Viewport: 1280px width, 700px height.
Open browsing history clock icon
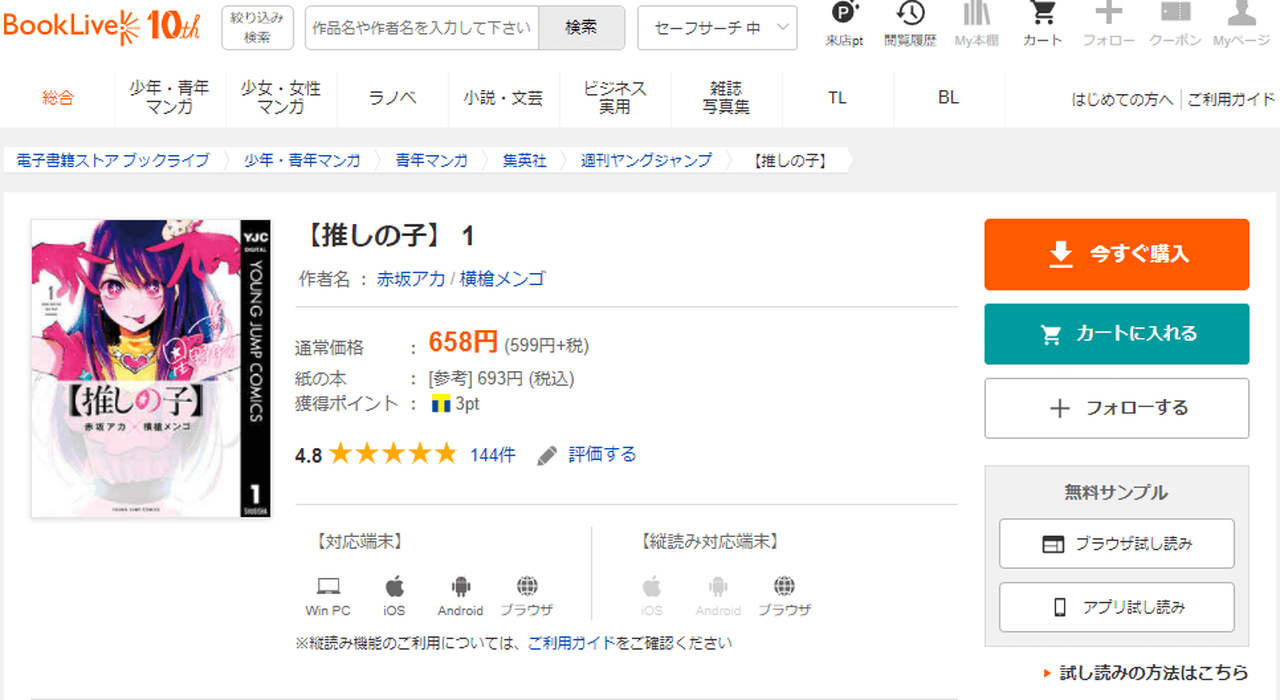click(910, 15)
